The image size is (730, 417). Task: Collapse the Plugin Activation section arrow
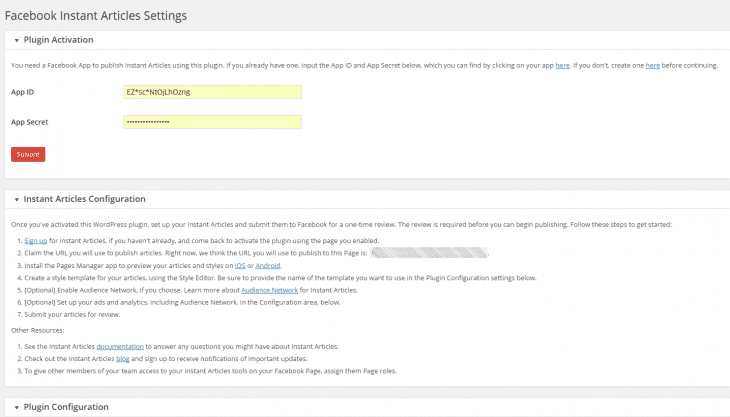point(16,40)
